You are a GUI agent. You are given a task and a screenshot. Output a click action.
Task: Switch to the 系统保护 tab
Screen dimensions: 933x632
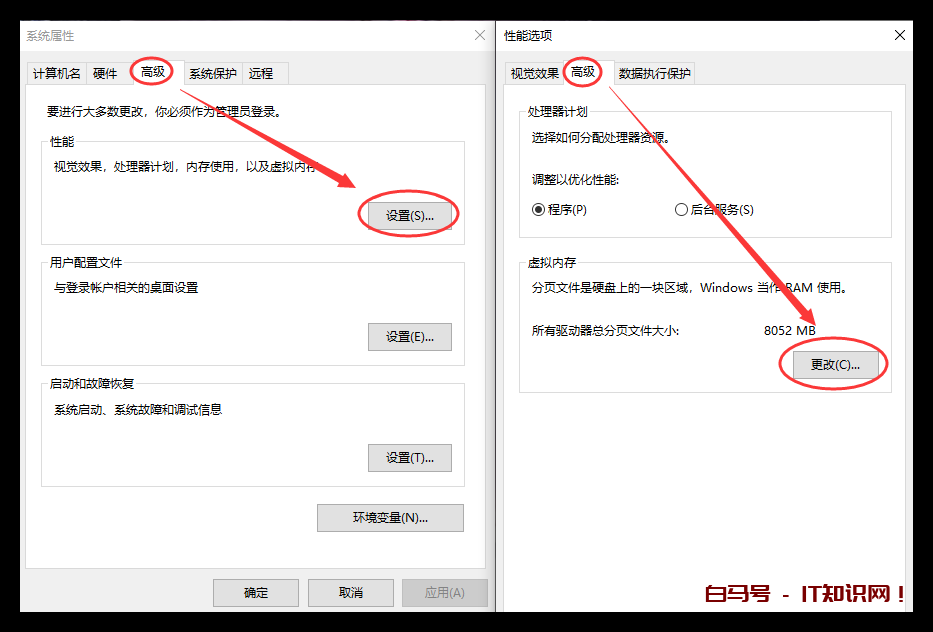click(213, 73)
